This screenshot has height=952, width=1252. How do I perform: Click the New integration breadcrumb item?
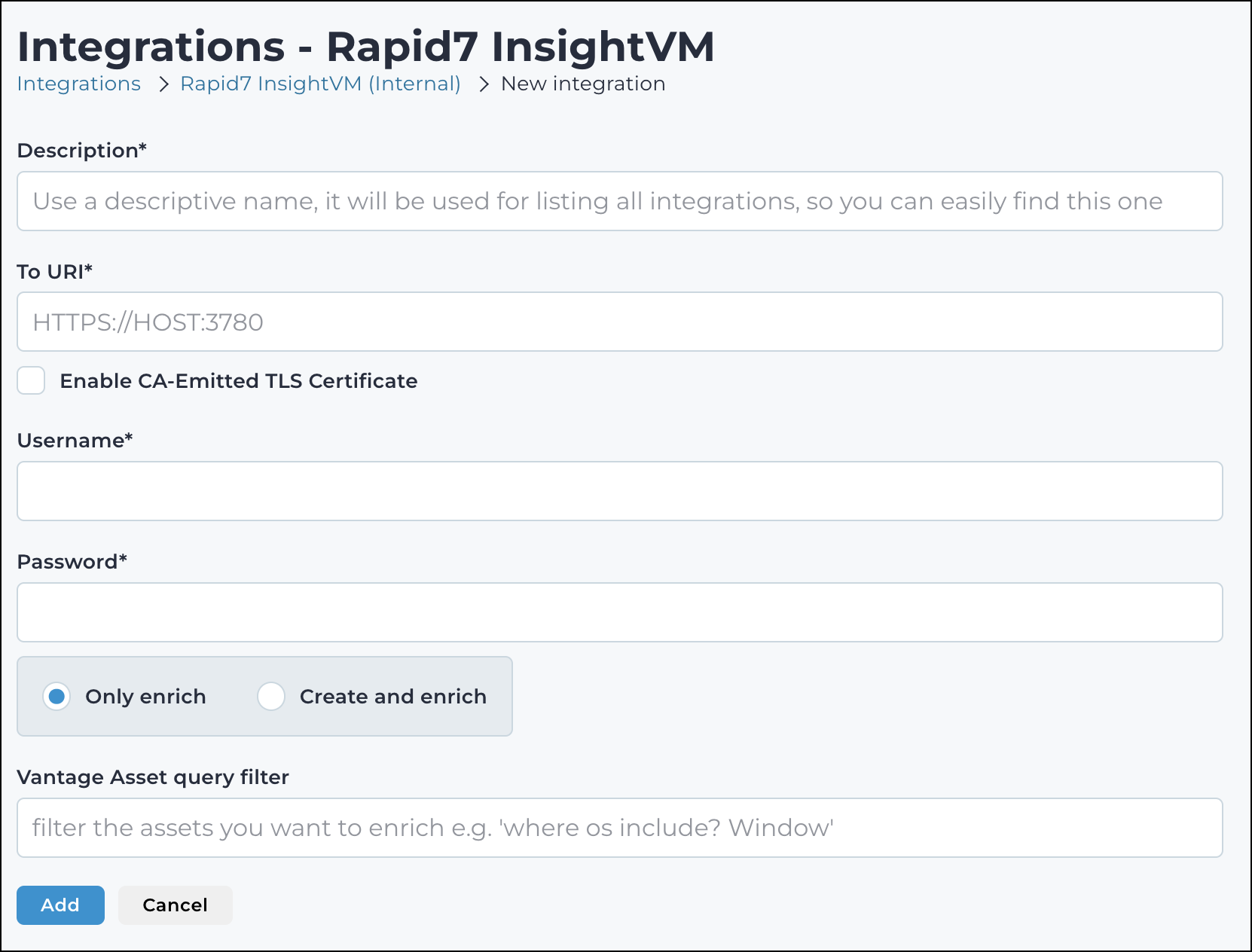click(x=583, y=84)
